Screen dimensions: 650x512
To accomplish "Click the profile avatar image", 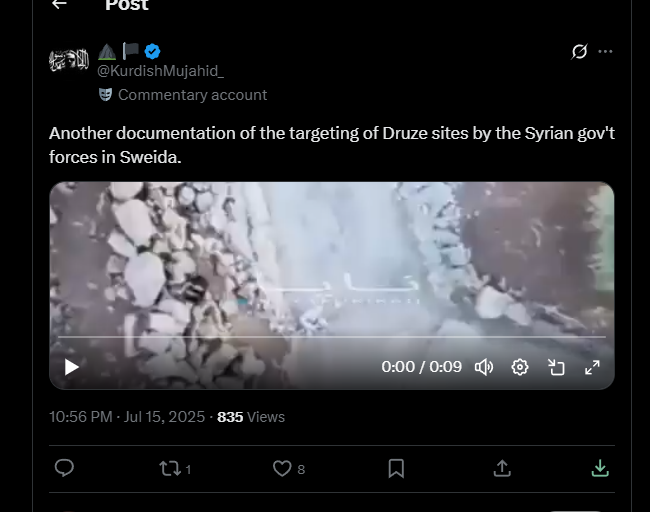I will (69, 60).
